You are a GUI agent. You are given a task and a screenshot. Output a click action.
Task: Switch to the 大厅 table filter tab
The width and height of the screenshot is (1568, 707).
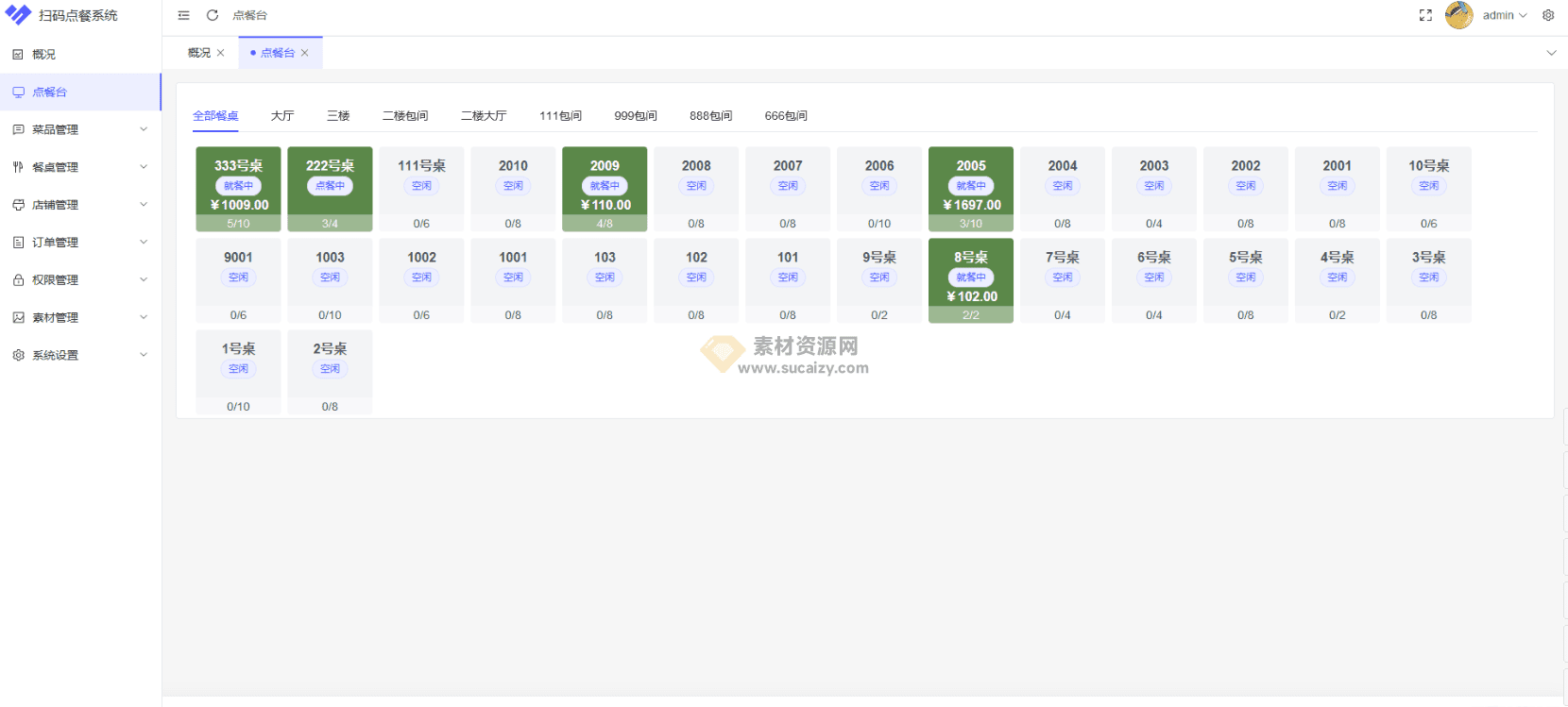click(x=282, y=116)
